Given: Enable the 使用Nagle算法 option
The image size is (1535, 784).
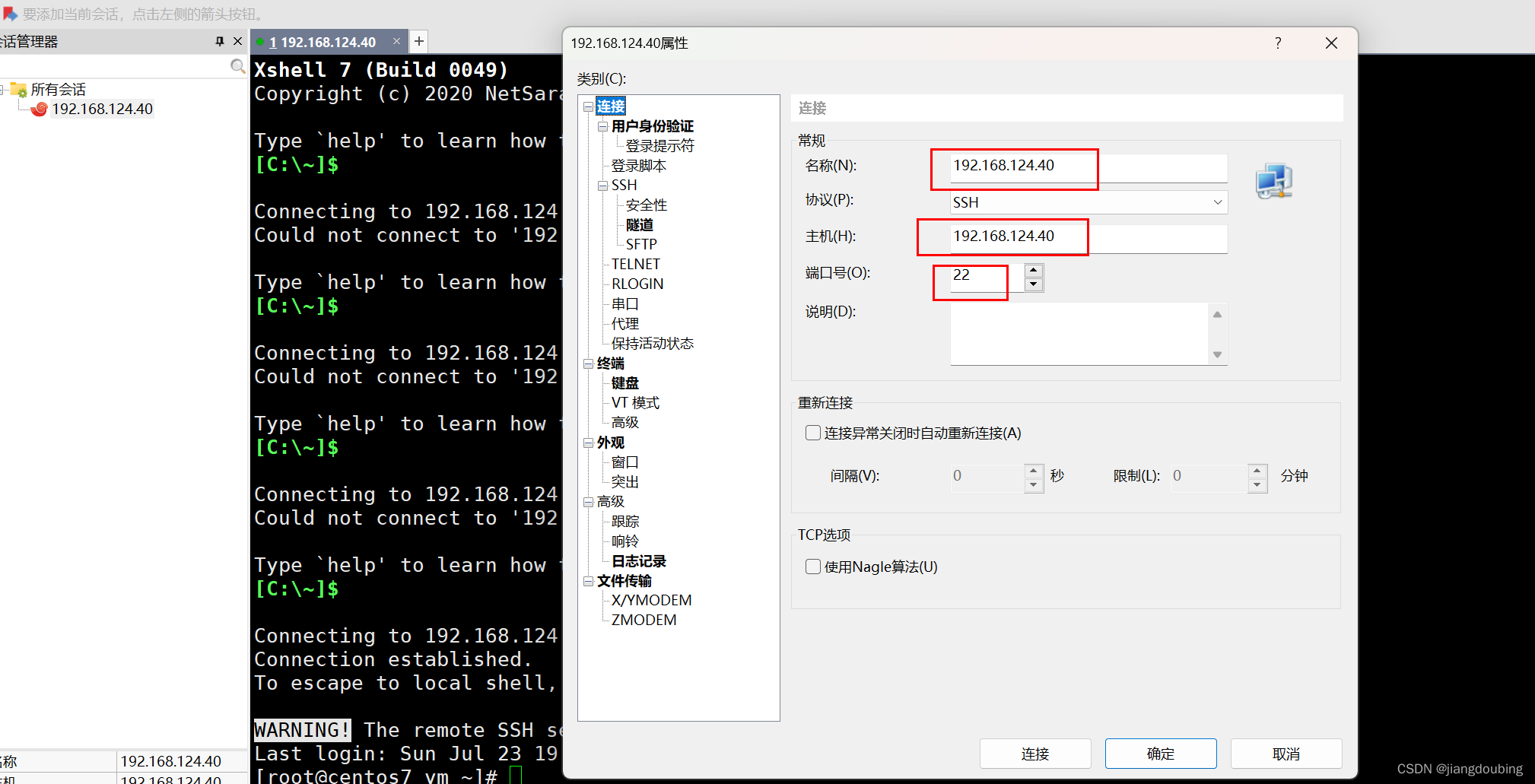Looking at the screenshot, I should 812,567.
